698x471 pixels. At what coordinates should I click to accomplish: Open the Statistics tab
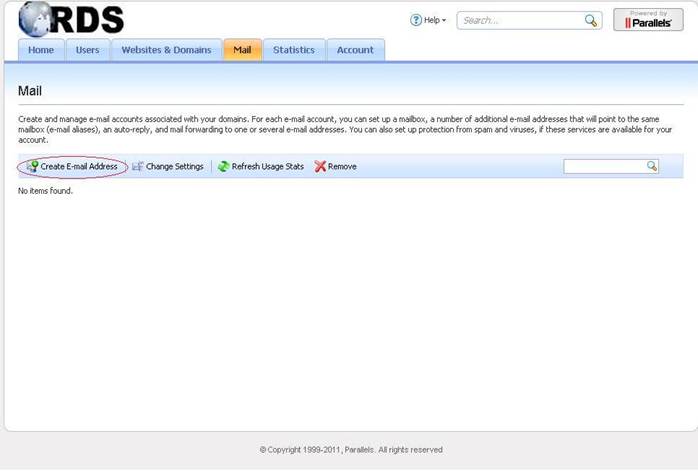pos(294,50)
